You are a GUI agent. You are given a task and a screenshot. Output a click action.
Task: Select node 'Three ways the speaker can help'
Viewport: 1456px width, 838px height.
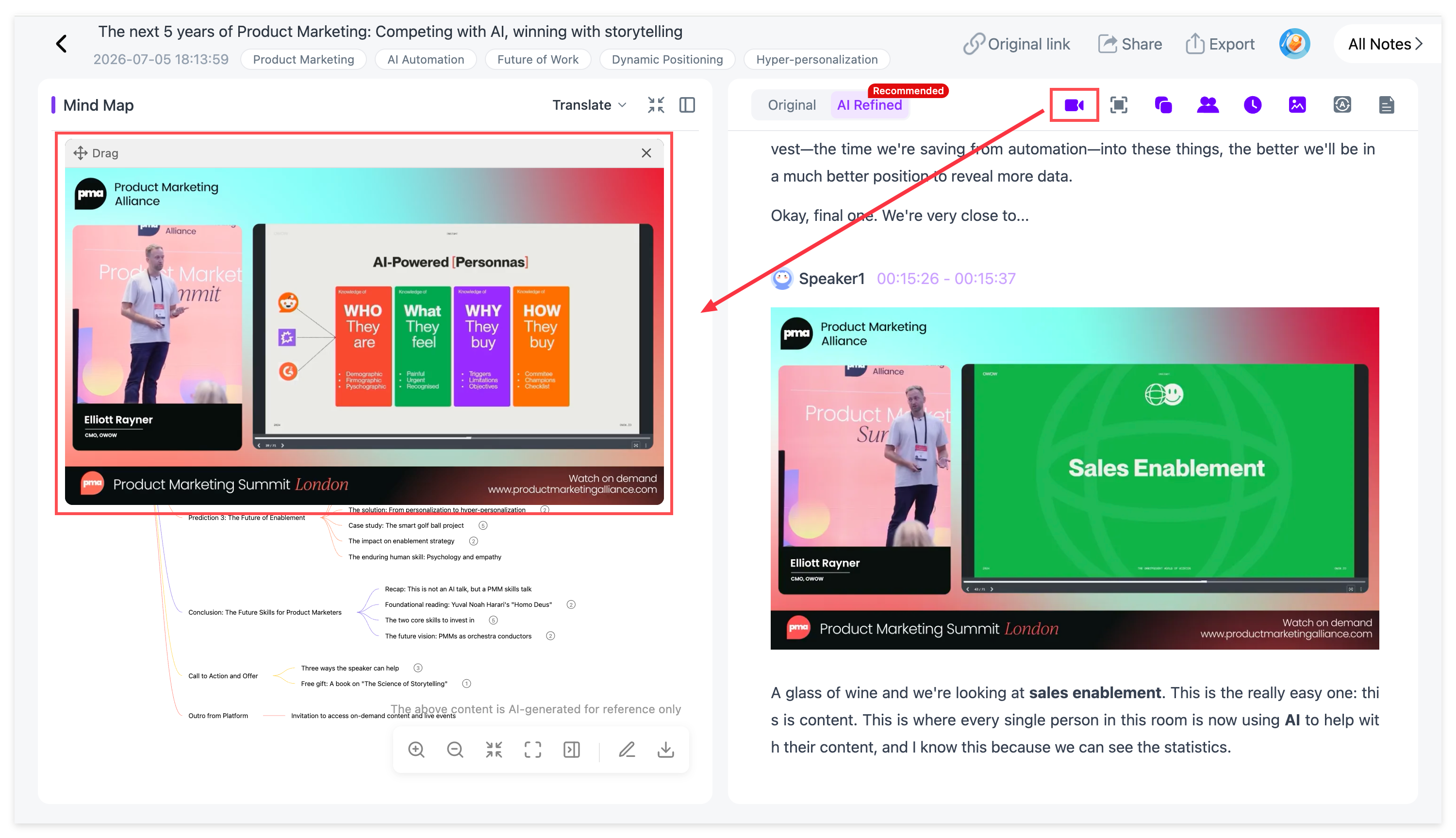click(350, 669)
